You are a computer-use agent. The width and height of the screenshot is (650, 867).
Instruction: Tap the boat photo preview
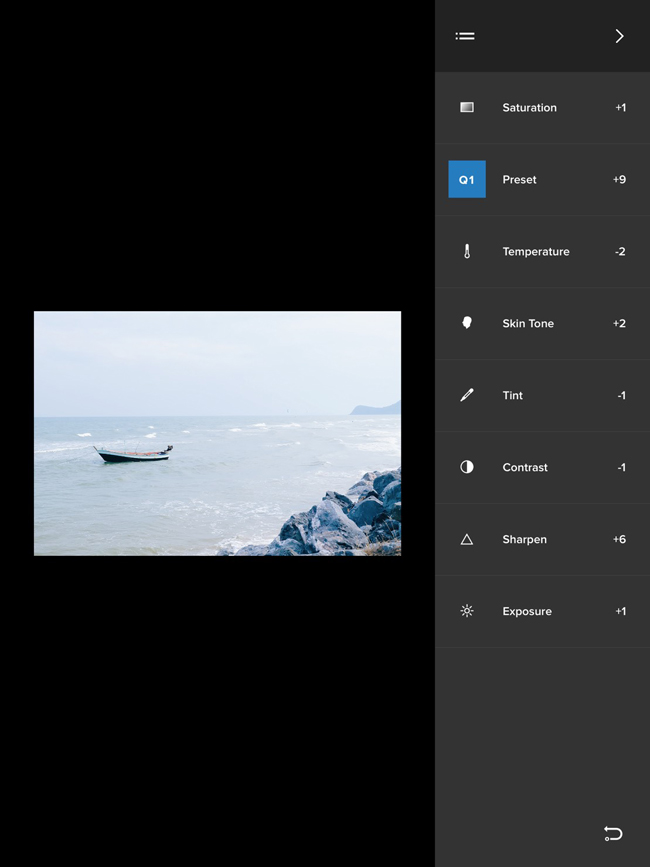tap(217, 433)
